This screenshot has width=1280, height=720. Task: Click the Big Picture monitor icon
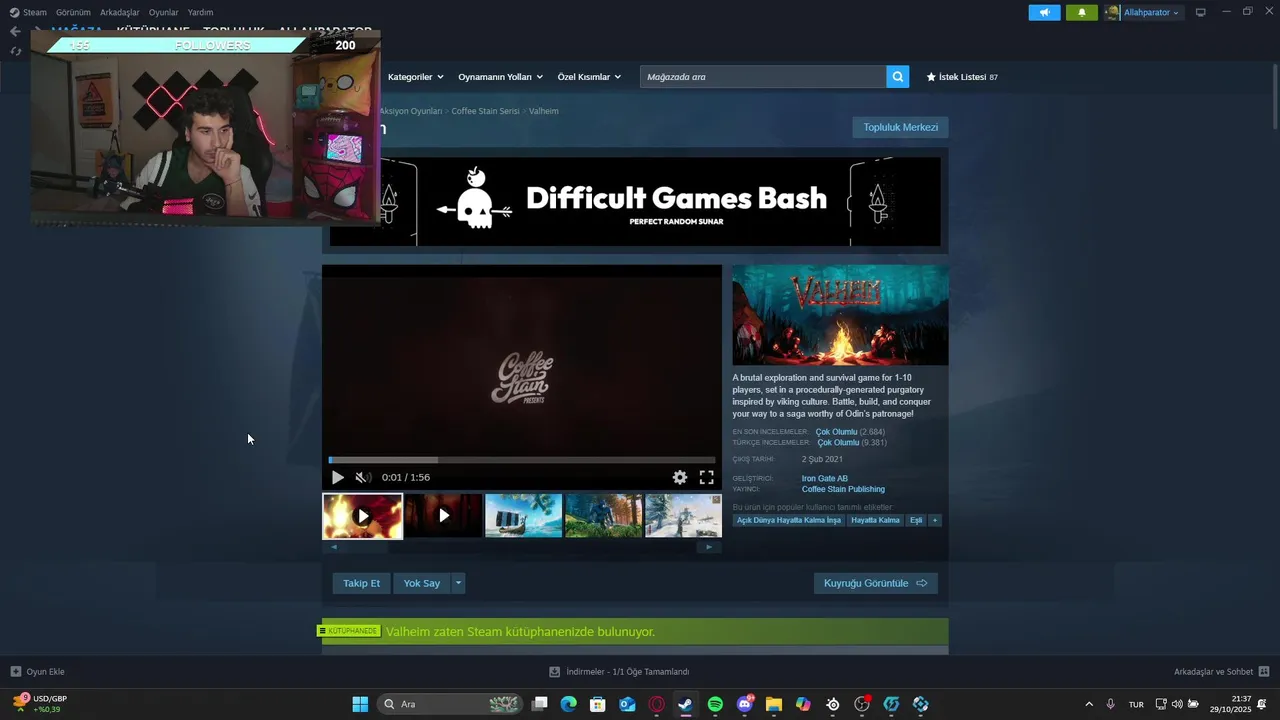[x=1200, y=12]
